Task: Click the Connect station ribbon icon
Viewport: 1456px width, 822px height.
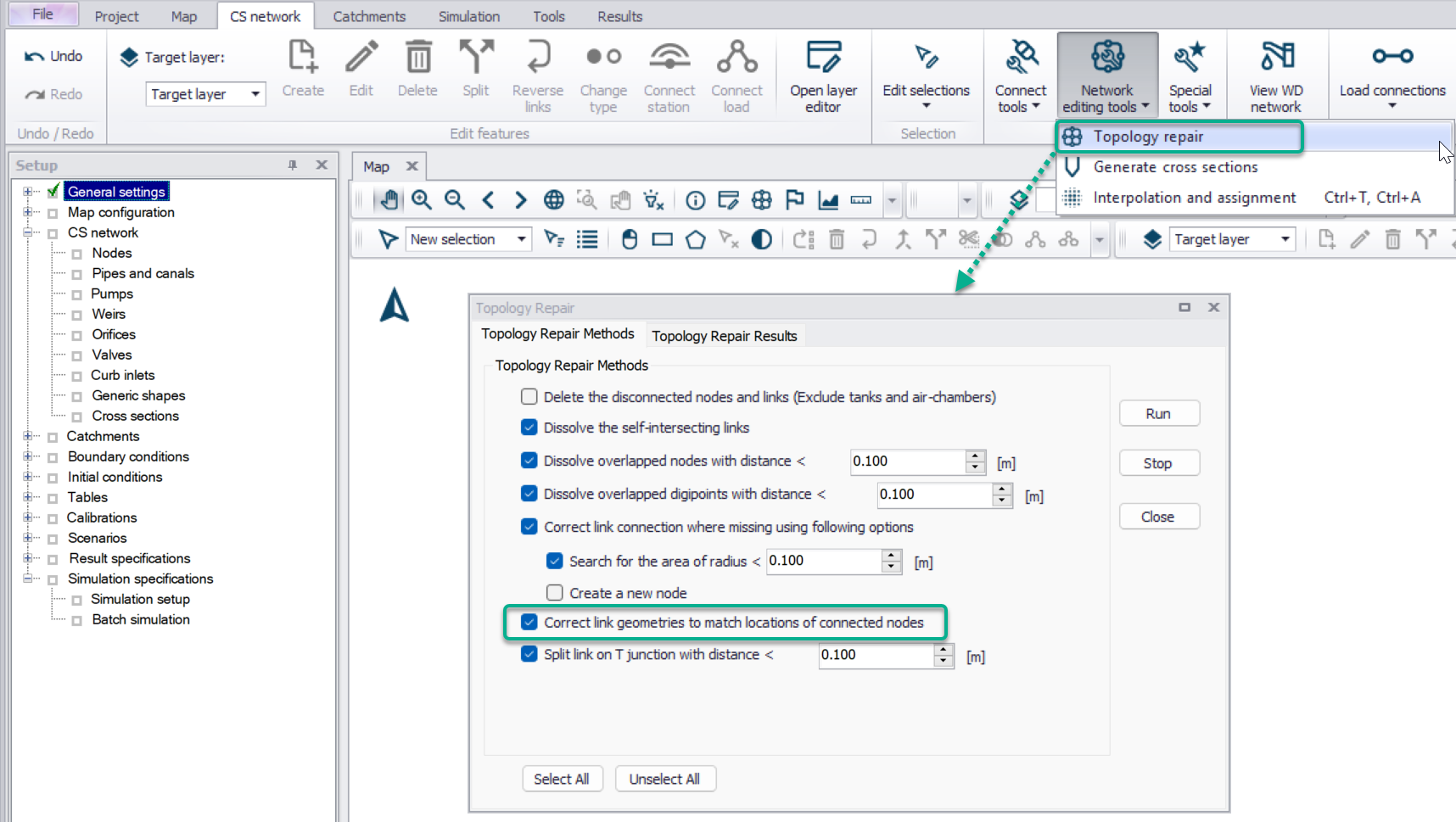Action: [669, 57]
